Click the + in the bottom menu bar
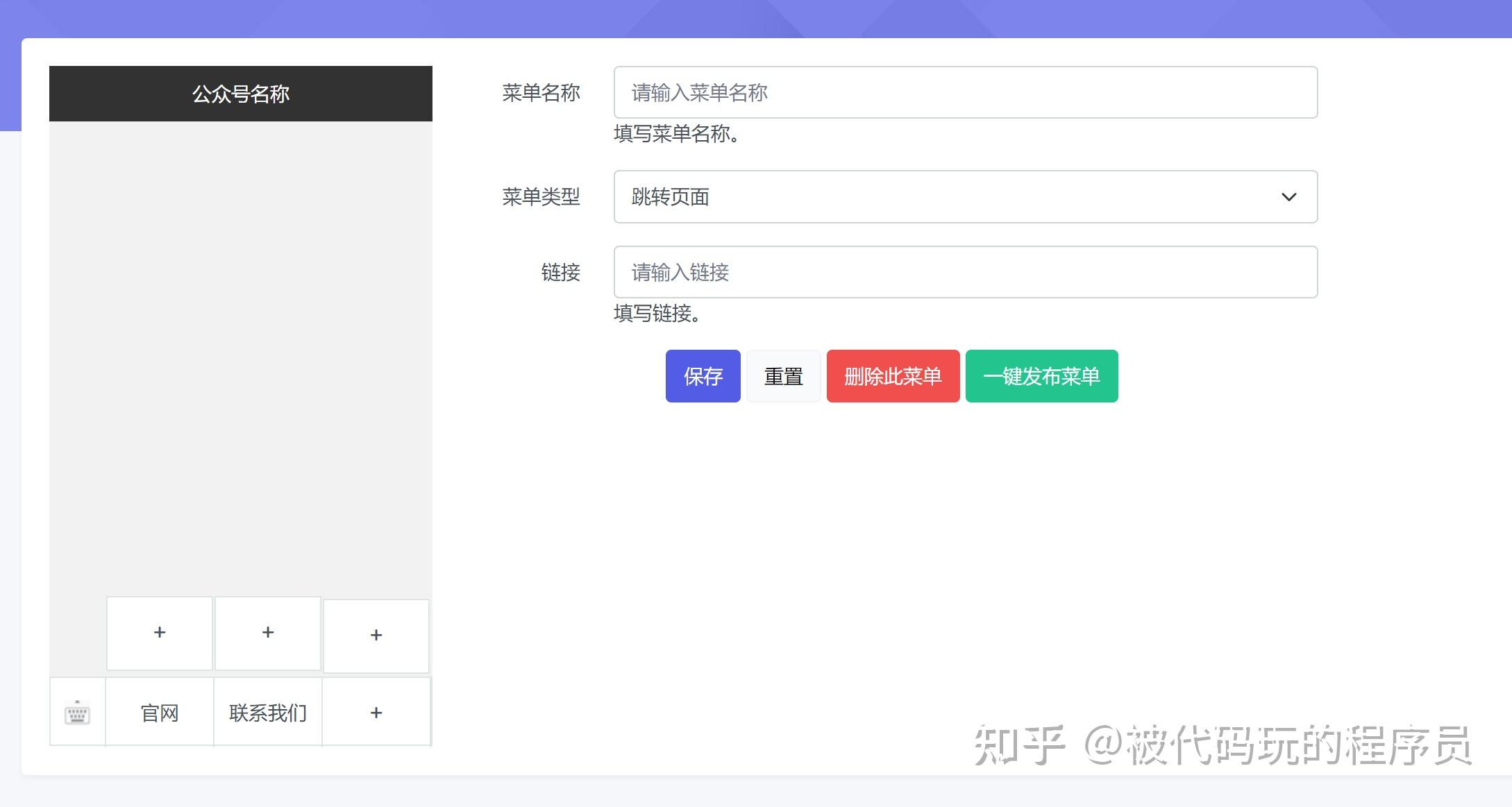 (376, 712)
